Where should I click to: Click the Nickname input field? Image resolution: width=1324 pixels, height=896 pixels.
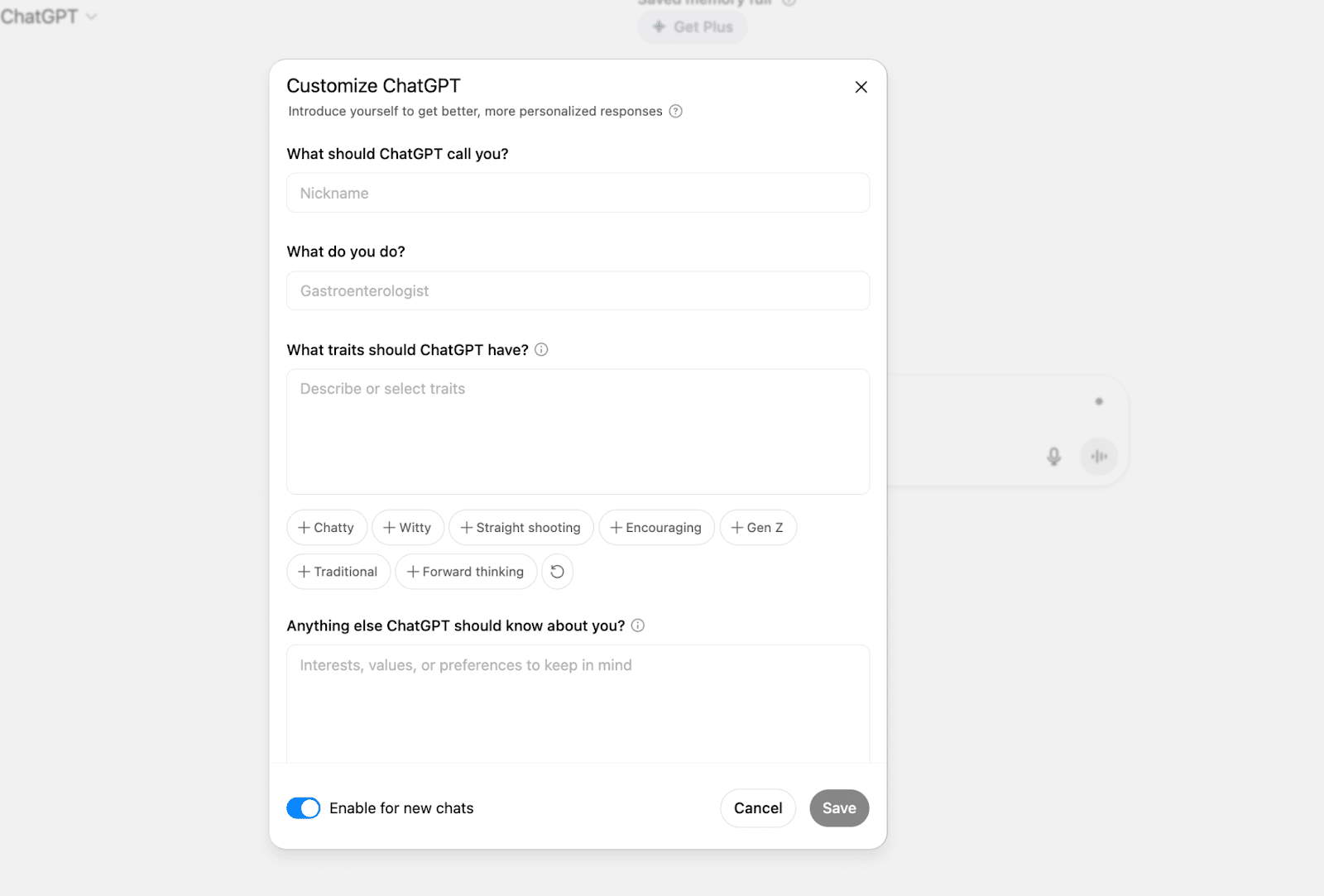pyautogui.click(x=578, y=193)
